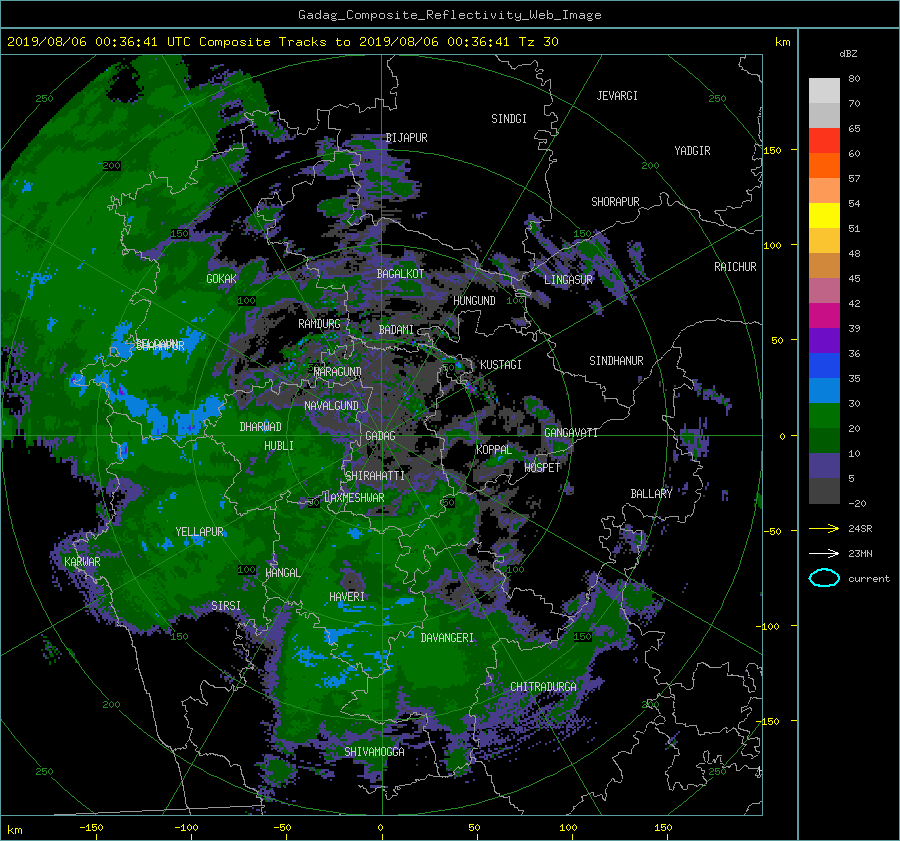Click the SHORAPUR city label
Viewport: 900px width, 841px height.
tap(615, 202)
